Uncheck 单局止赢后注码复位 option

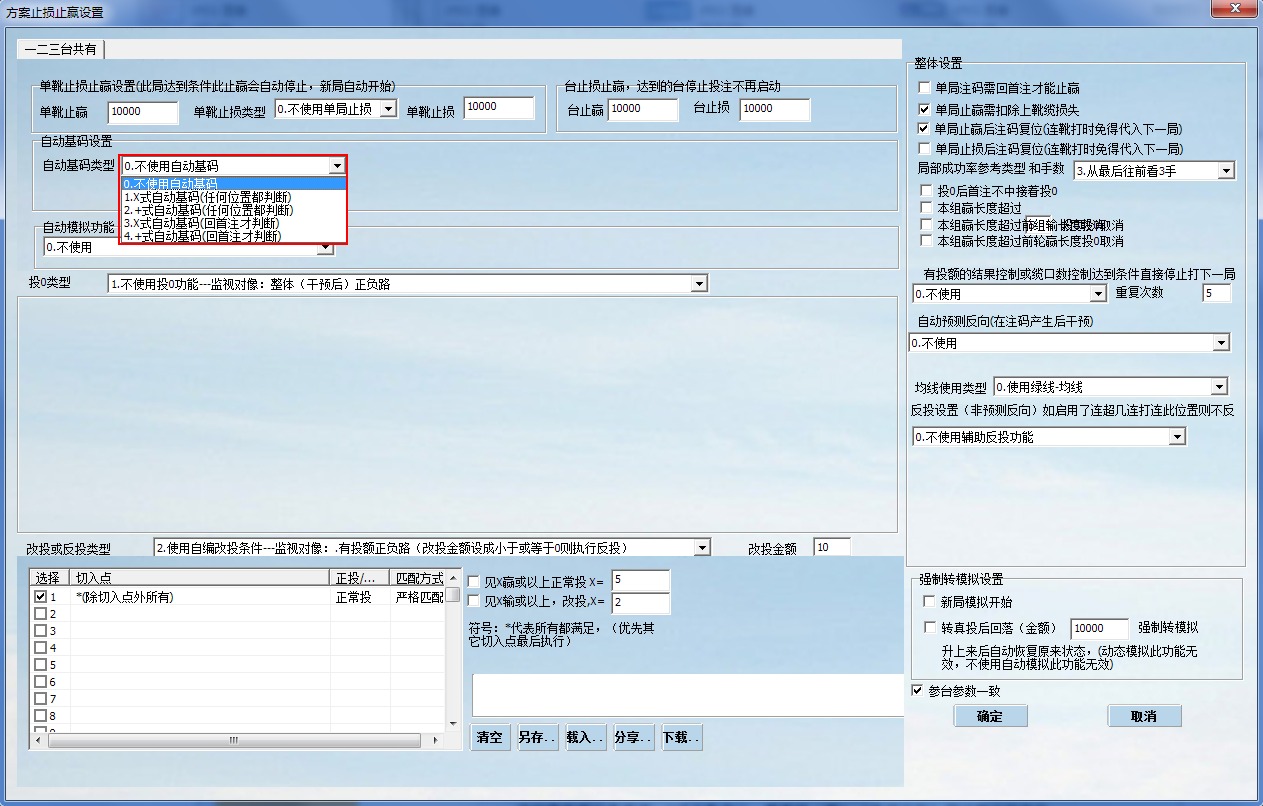point(923,126)
